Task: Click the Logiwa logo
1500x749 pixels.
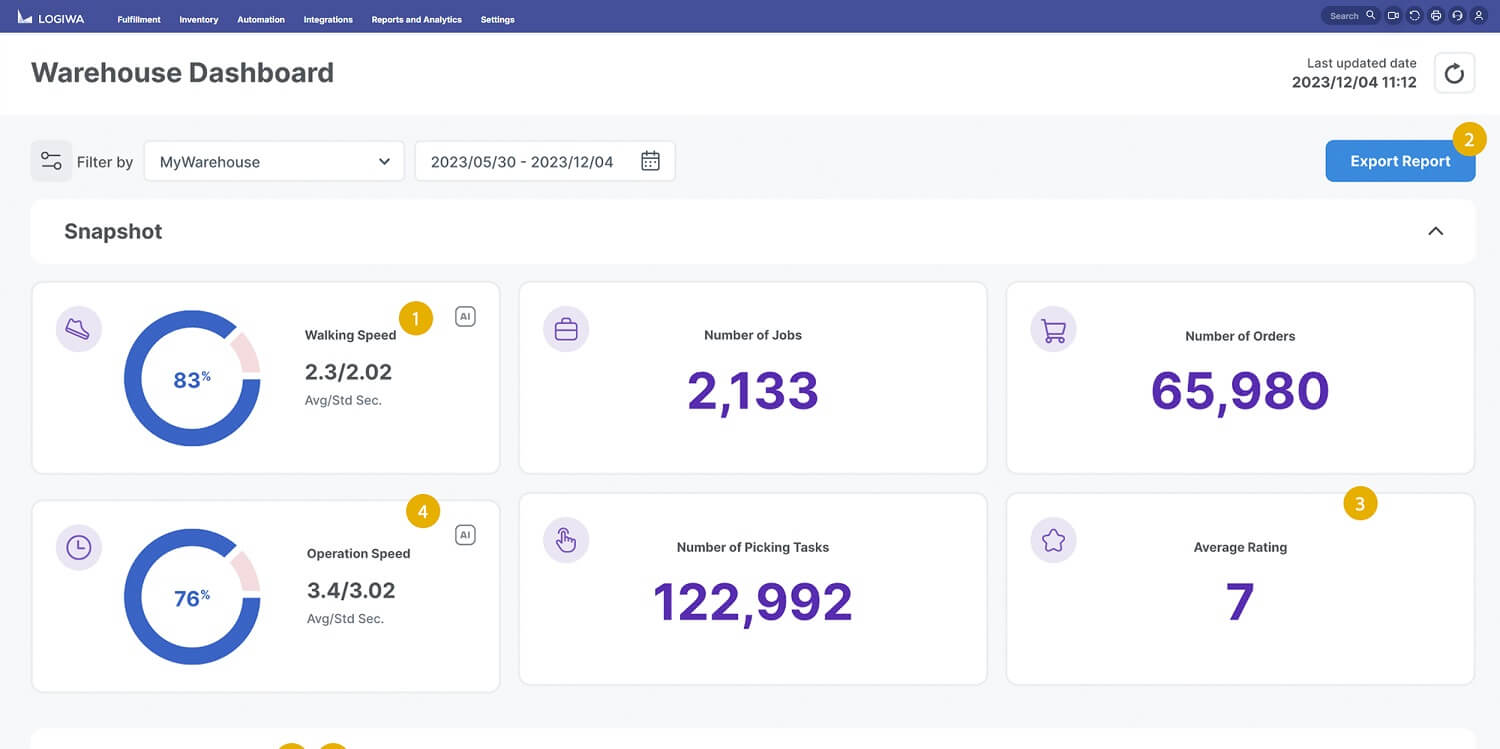Action: point(51,17)
